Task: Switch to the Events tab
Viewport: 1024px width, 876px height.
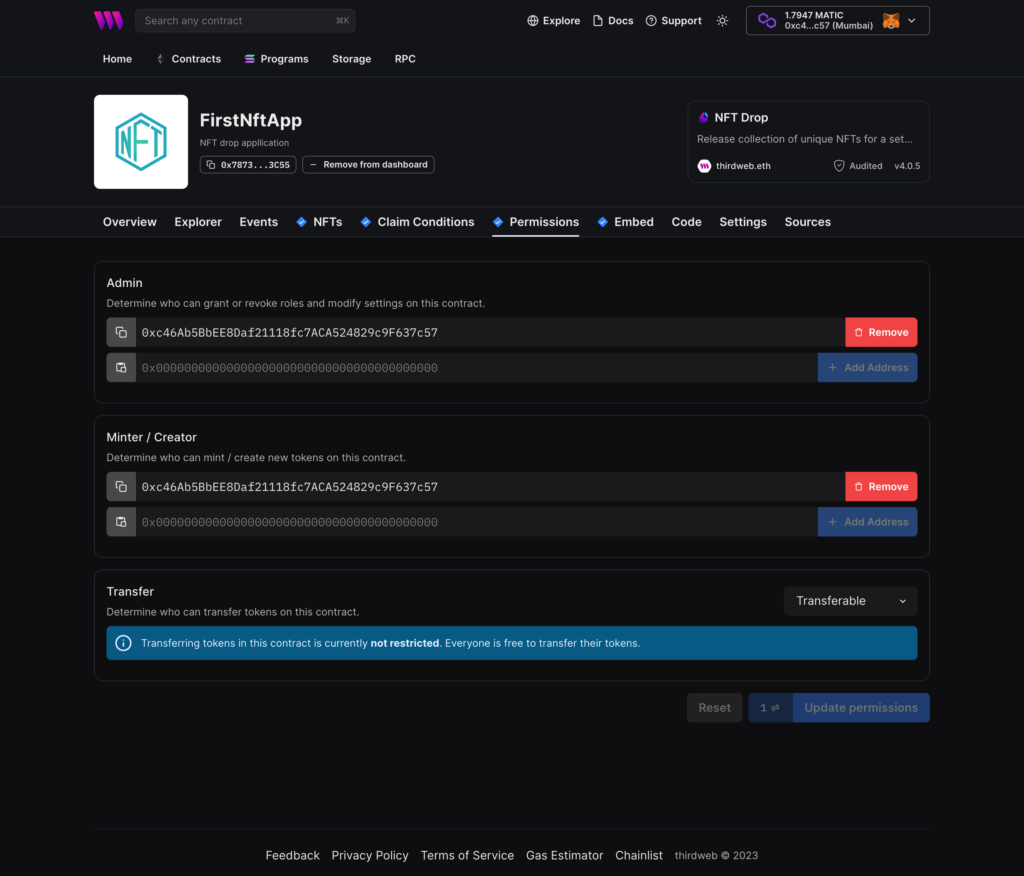Action: pos(259,222)
